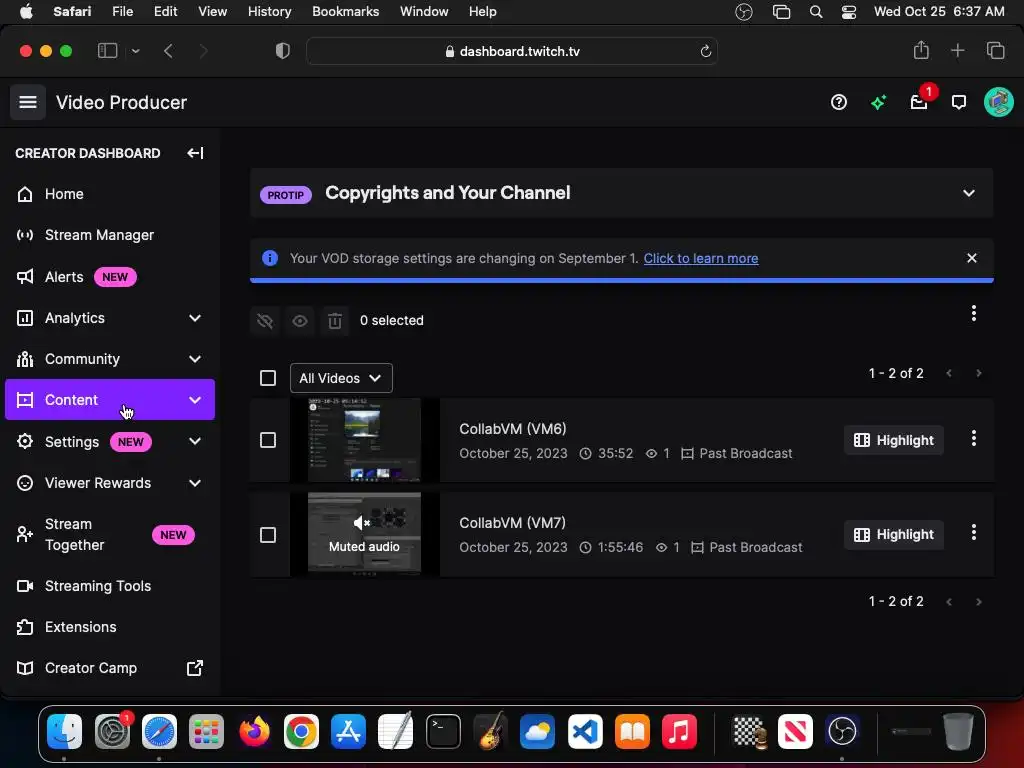The image size is (1024, 768).
Task: Open Spotlight search in menu bar
Action: point(816,11)
